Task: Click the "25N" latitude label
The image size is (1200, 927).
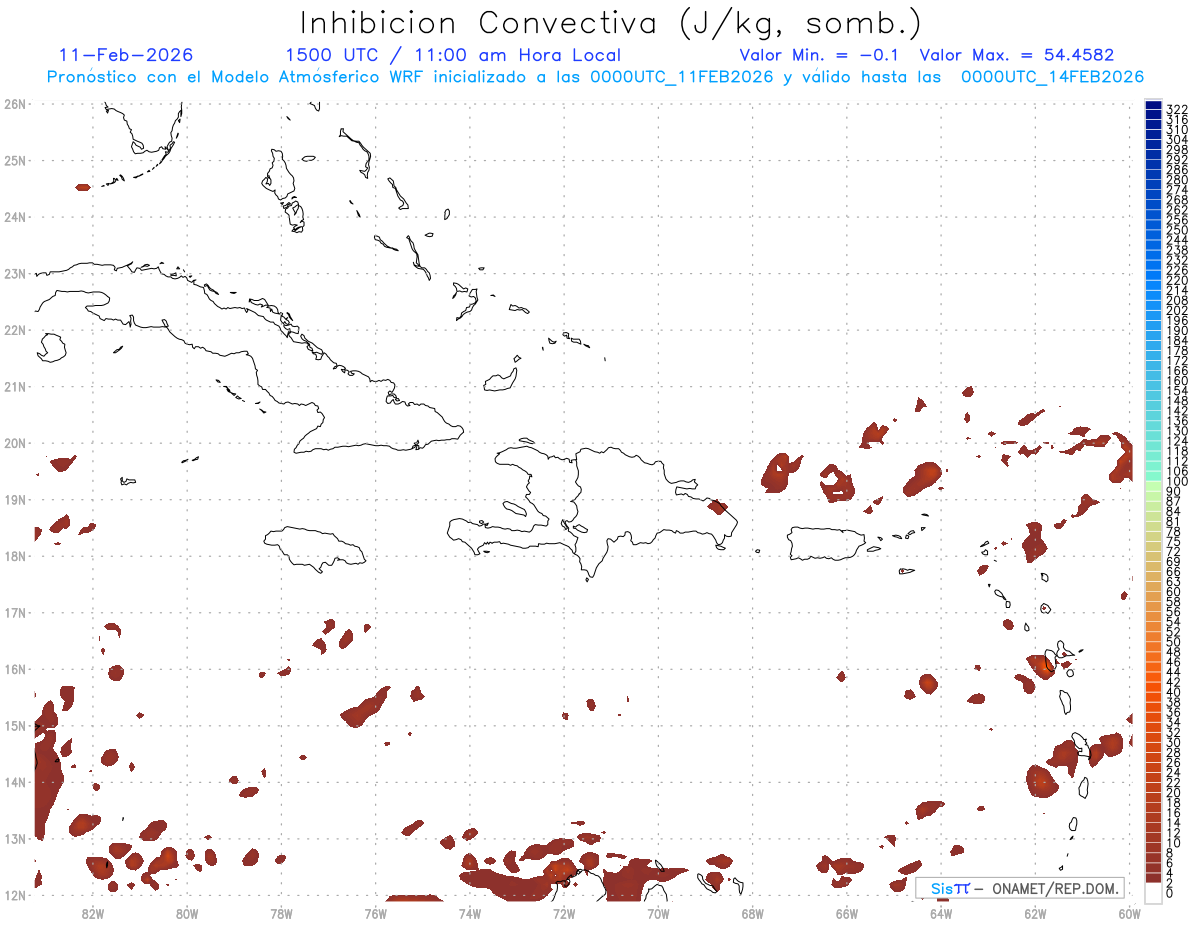Action: pos(14,160)
